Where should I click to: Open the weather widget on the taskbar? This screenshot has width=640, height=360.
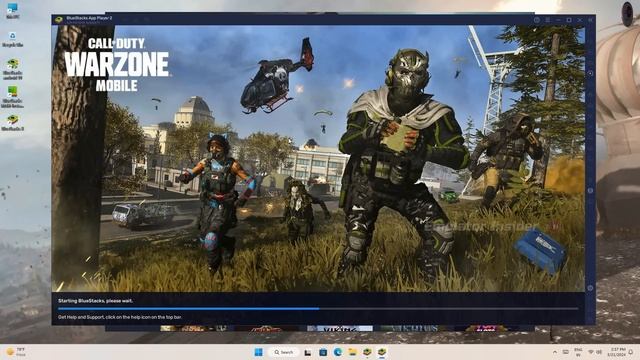point(16,352)
